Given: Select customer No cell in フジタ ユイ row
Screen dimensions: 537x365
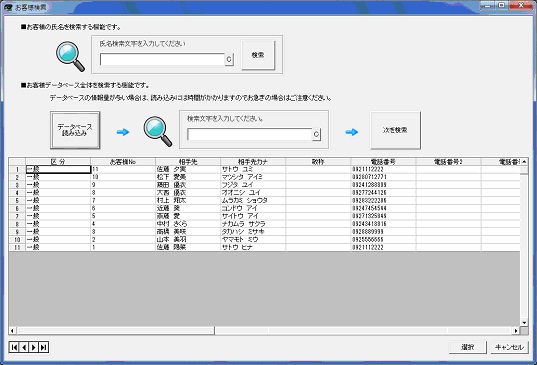Looking at the screenshot, I should coord(123,185).
